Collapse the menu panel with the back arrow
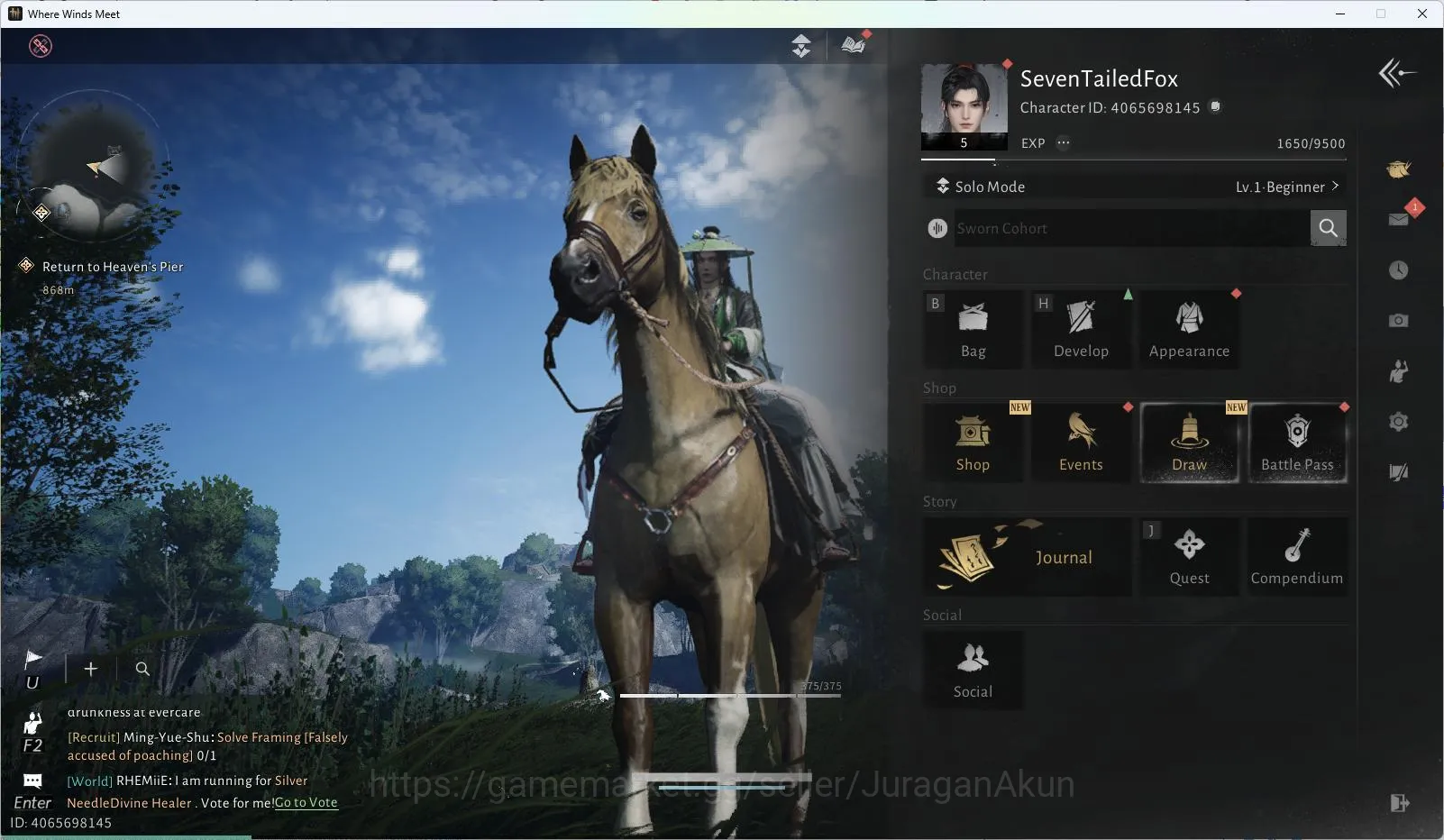1444x840 pixels. [x=1396, y=73]
